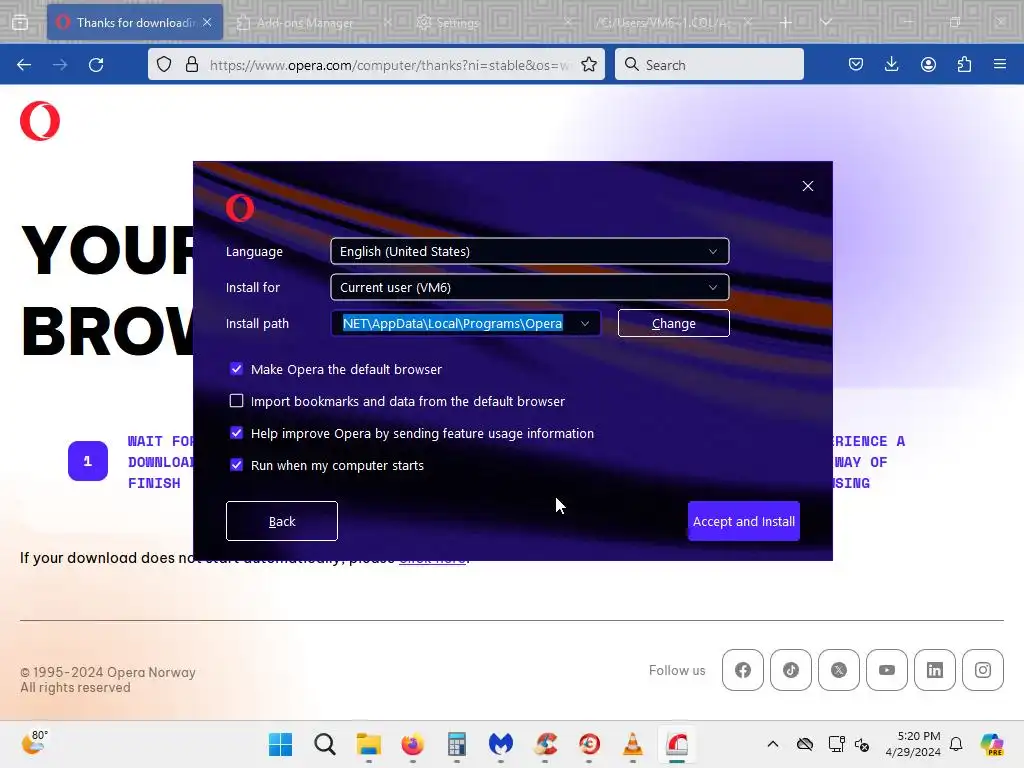1024x768 pixels.
Task: List all tabs with the chevron icon
Action: pos(825,23)
